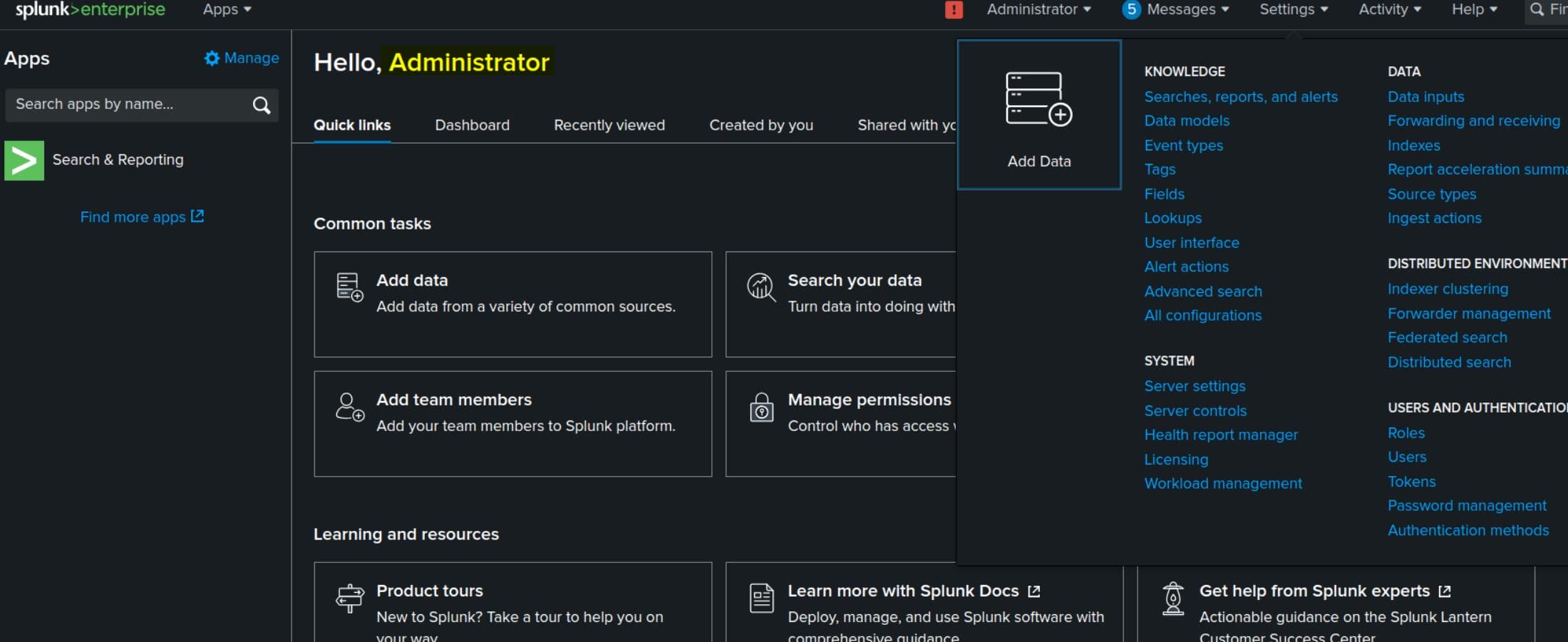The height and width of the screenshot is (642, 1568).
Task: Click the Manage permissions lock icon
Action: pyautogui.click(x=761, y=407)
